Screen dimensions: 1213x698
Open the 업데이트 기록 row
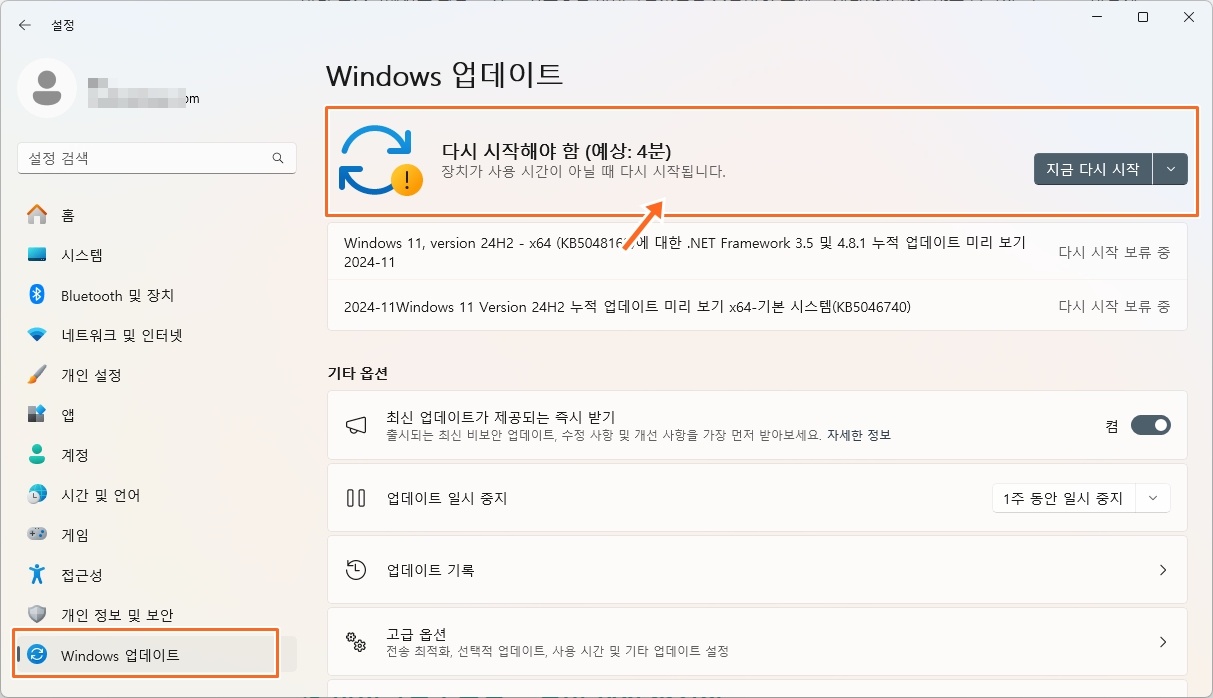tap(757, 570)
